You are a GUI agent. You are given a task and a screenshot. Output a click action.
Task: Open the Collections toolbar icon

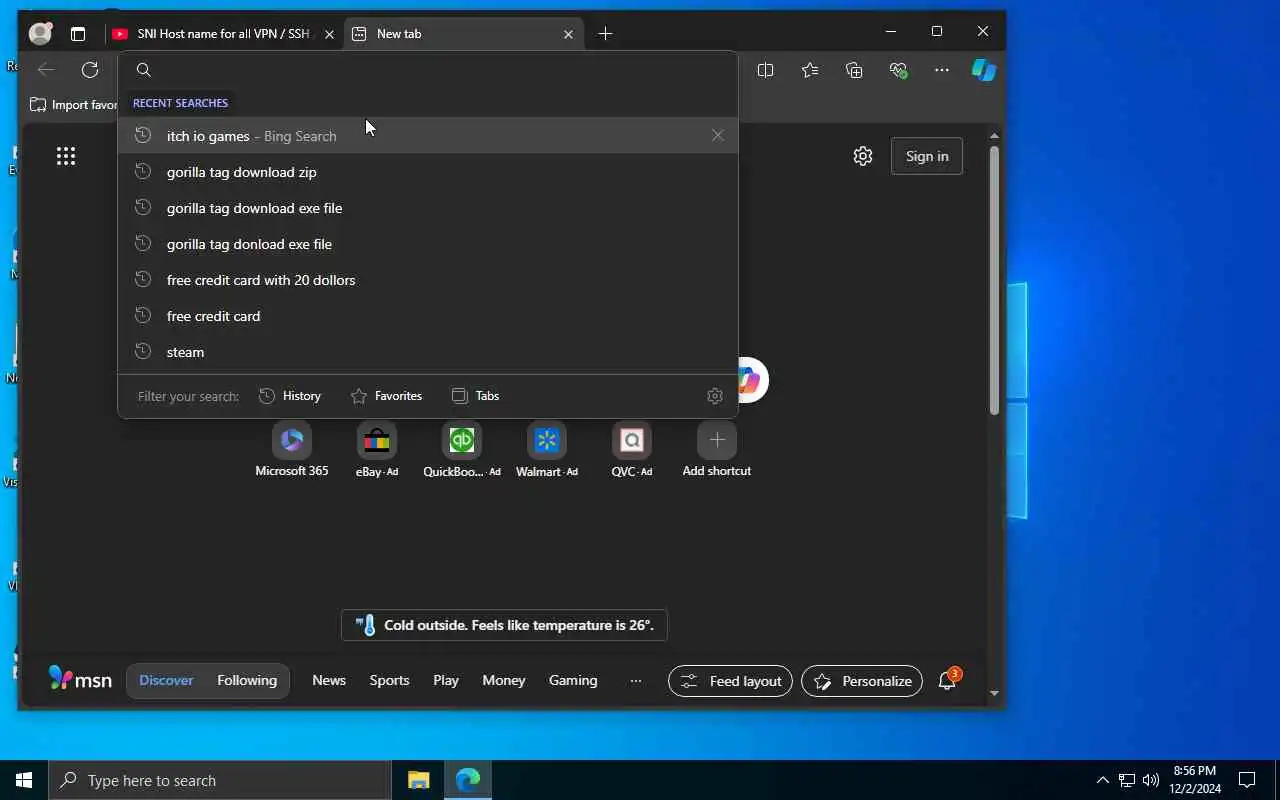pyautogui.click(x=854, y=70)
